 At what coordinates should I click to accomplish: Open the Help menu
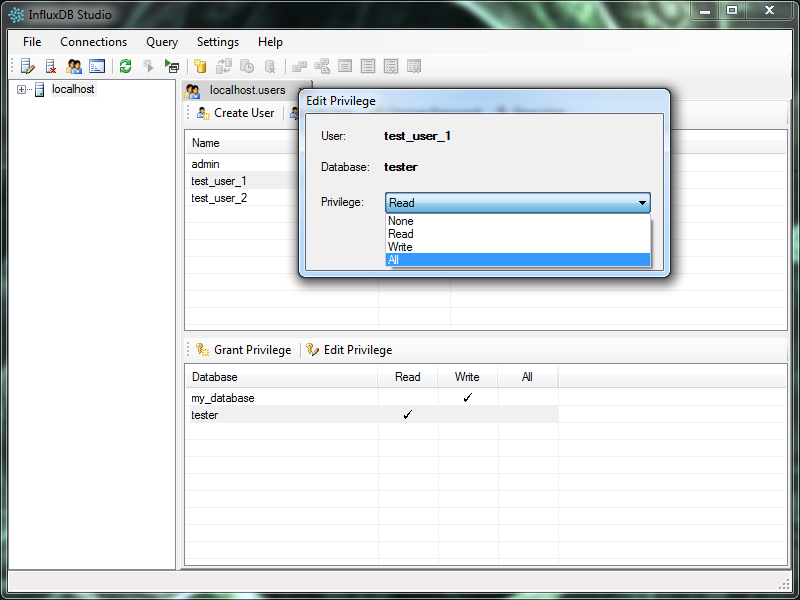click(x=270, y=42)
